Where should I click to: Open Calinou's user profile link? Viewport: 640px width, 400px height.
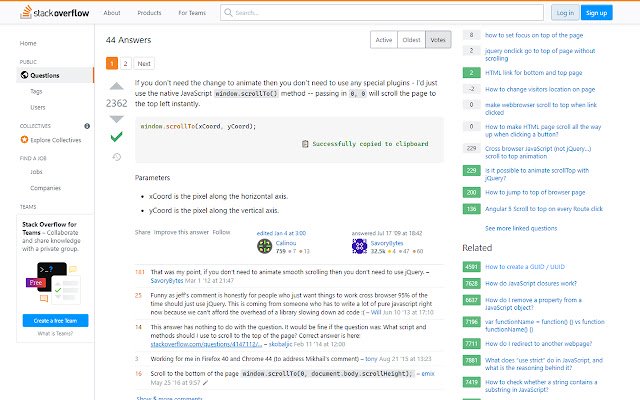[x=286, y=243]
